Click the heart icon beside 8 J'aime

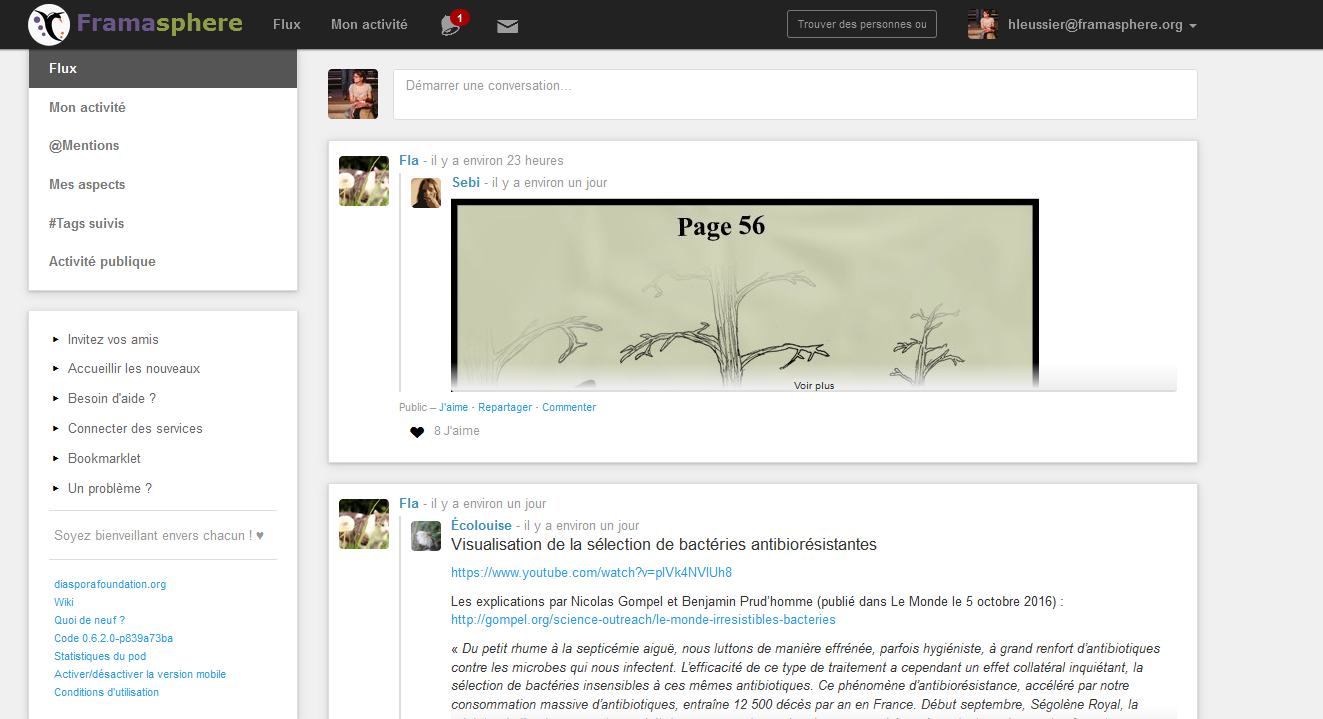click(x=417, y=432)
